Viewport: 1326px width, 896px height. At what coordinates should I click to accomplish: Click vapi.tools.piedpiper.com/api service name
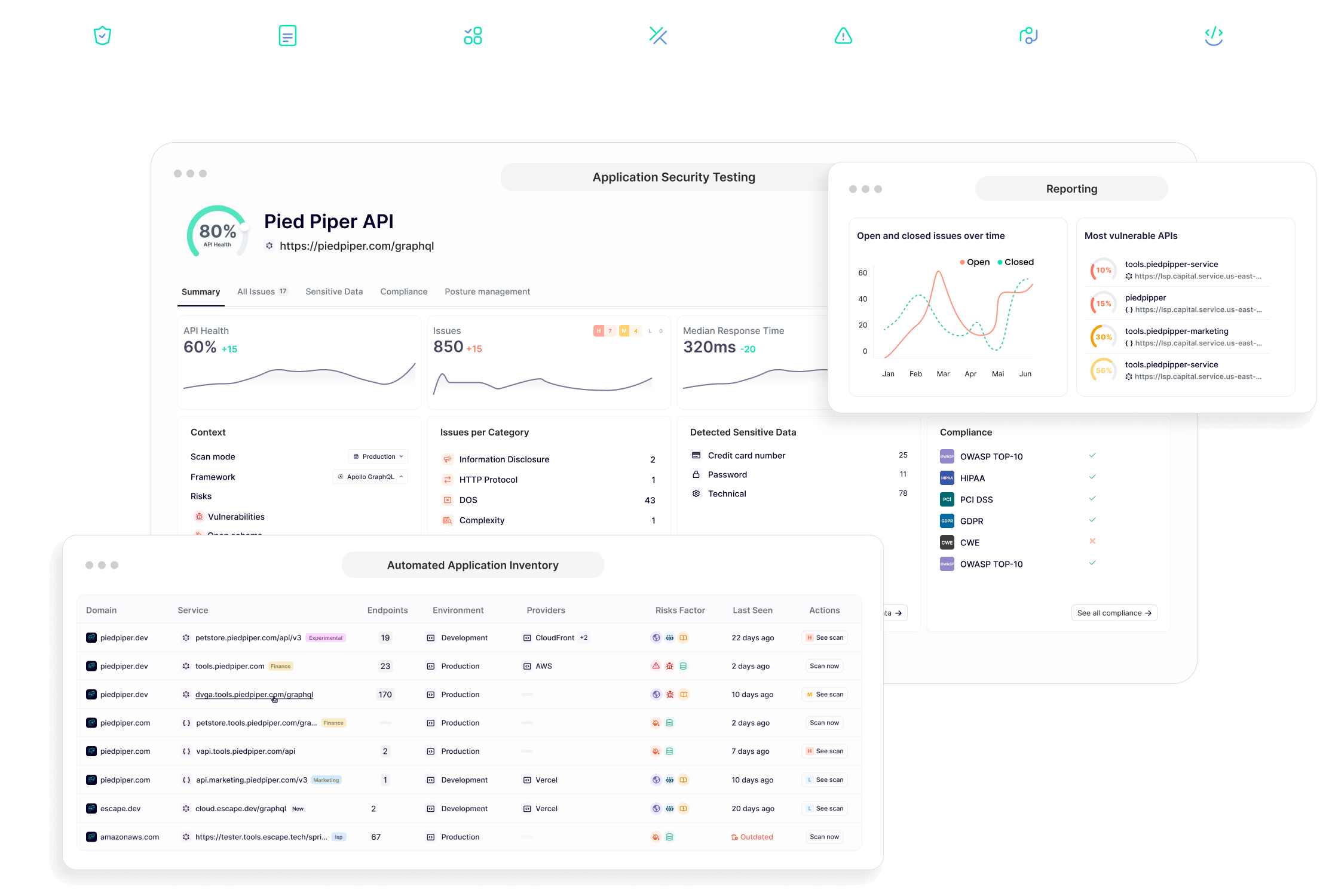coord(246,751)
